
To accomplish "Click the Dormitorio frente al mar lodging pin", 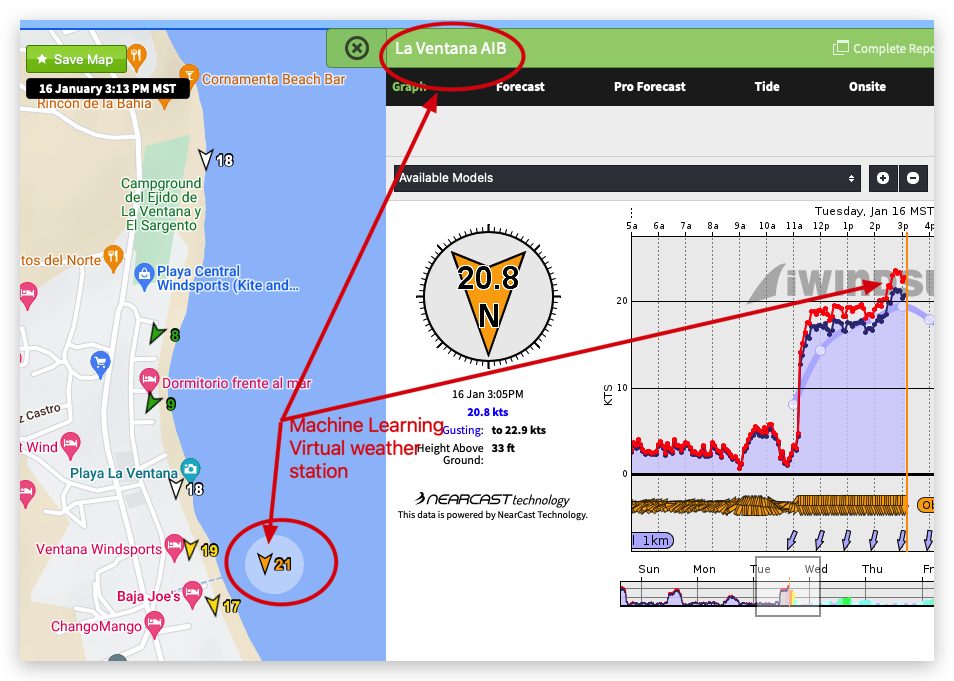I will tap(149, 381).
